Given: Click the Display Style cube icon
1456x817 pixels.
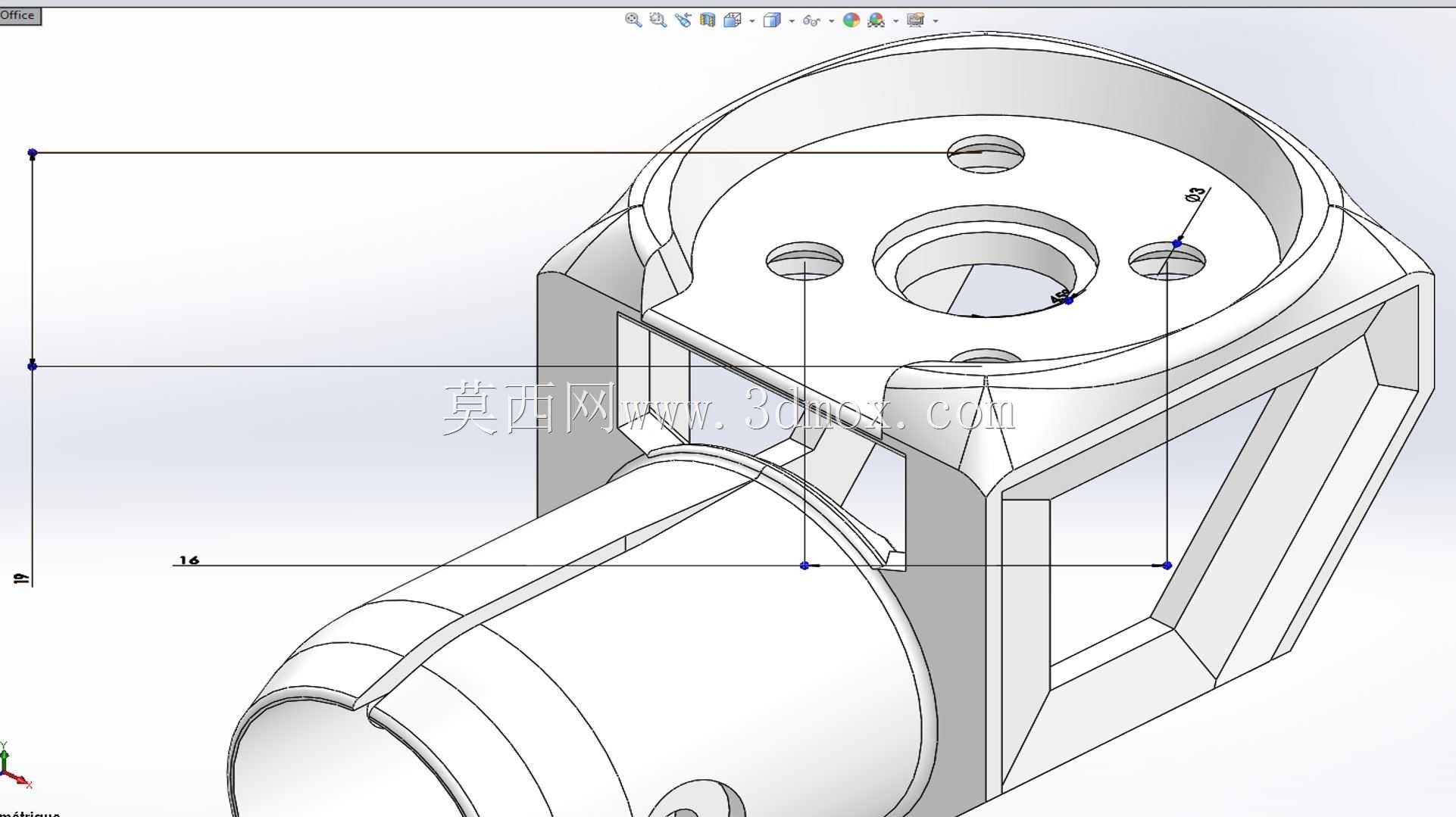Looking at the screenshot, I should click(x=772, y=20).
